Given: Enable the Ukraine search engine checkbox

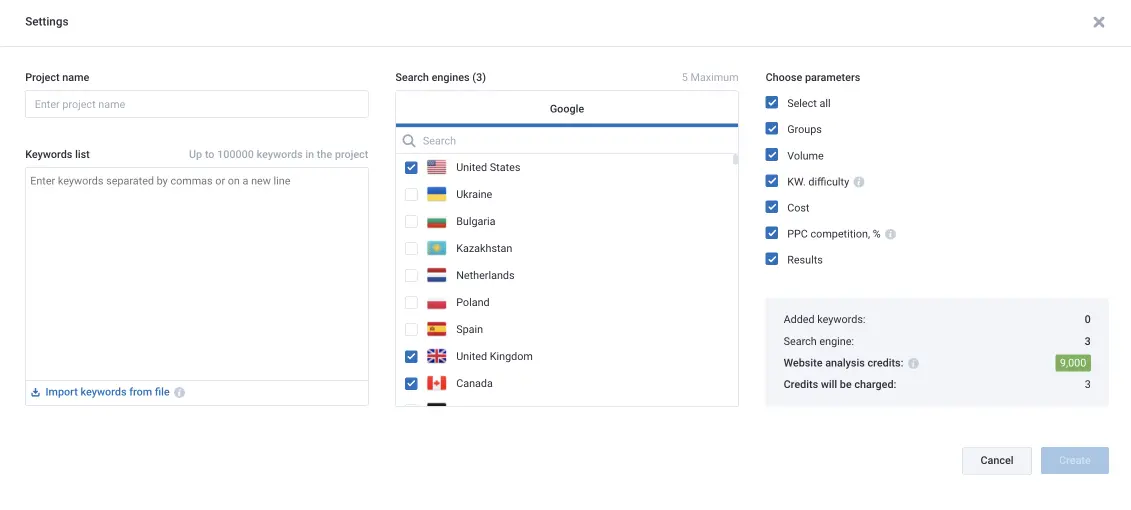Looking at the screenshot, I should (x=411, y=194).
